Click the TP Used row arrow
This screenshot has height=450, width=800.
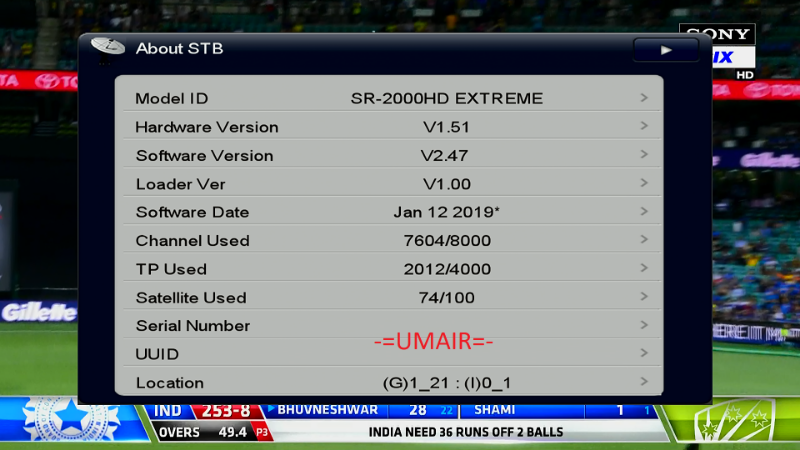(x=645, y=269)
